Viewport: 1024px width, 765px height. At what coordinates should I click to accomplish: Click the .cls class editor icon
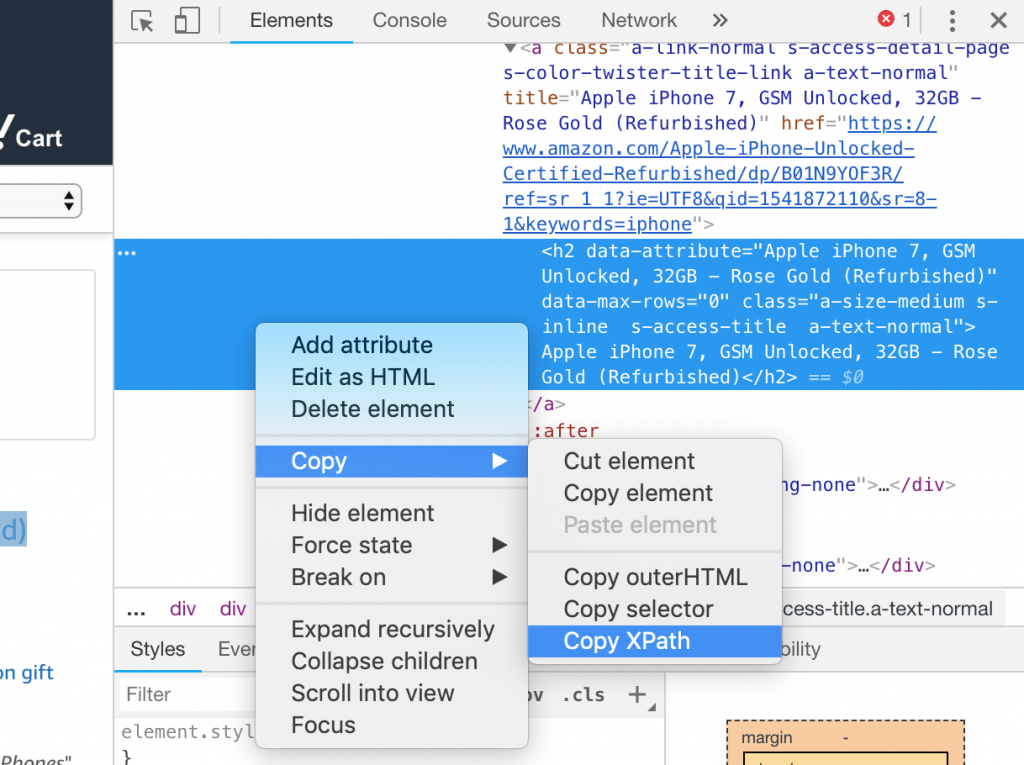pyautogui.click(x=583, y=694)
